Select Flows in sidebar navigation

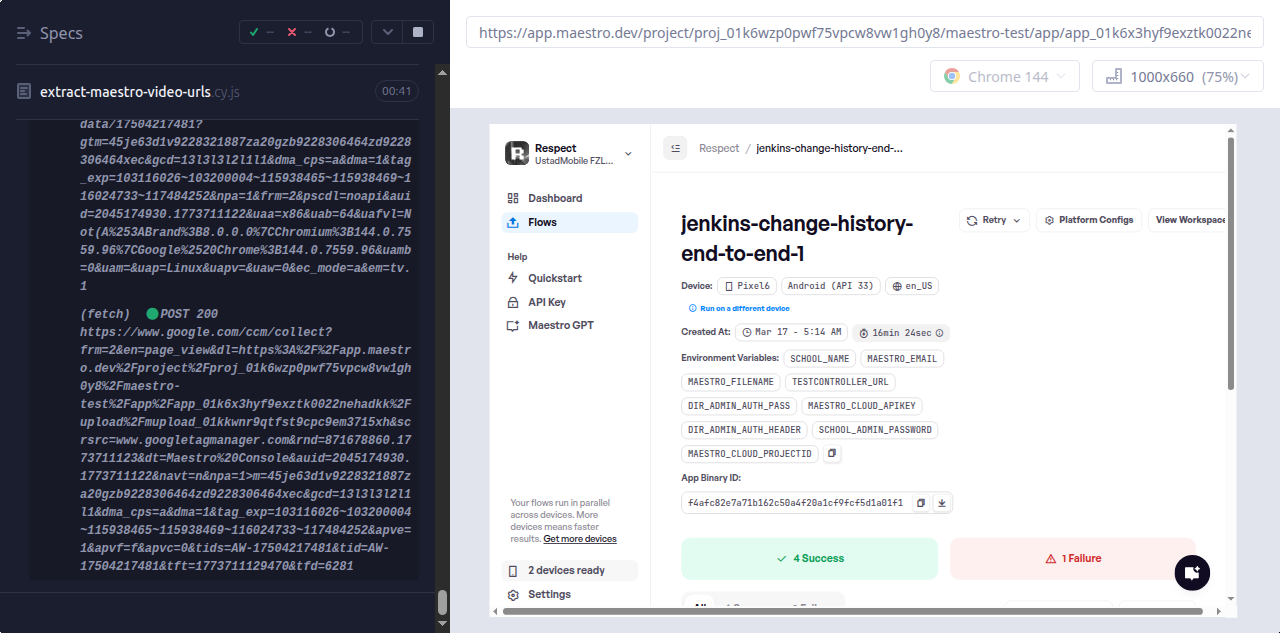tap(542, 222)
